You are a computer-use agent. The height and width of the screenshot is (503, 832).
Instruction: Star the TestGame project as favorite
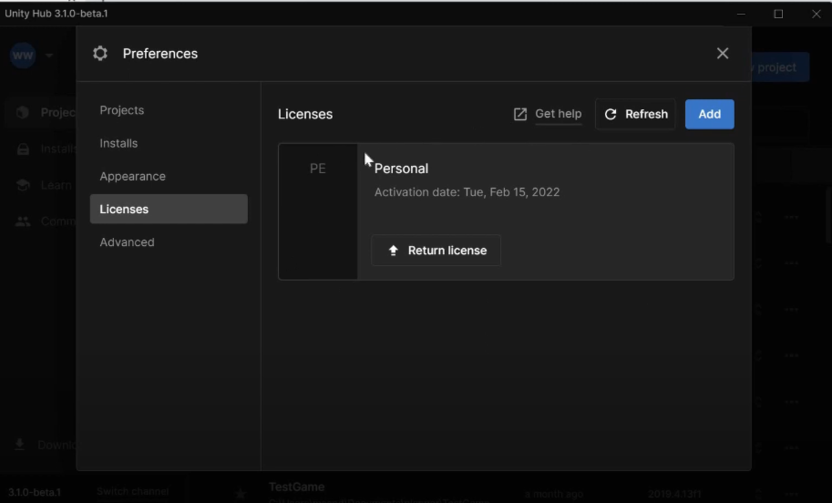point(240,493)
